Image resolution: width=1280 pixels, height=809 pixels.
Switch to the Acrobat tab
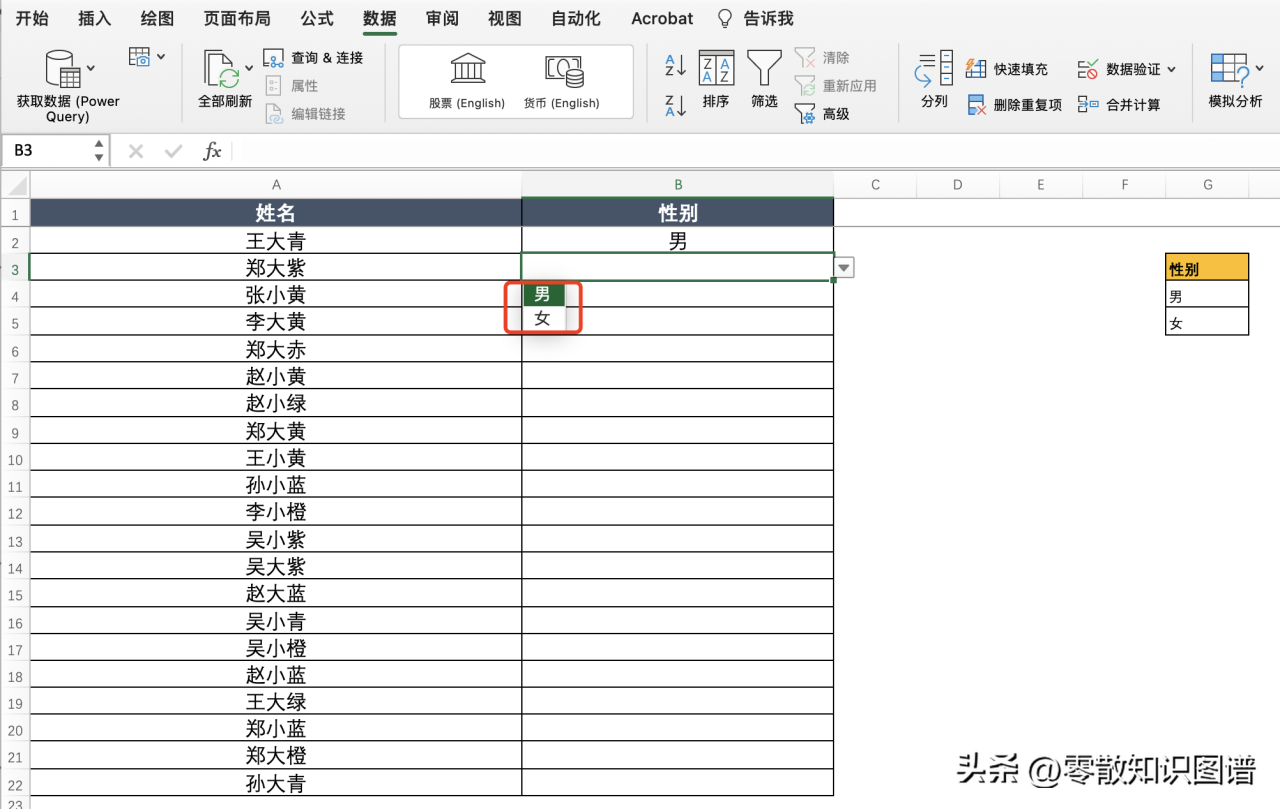pos(662,19)
